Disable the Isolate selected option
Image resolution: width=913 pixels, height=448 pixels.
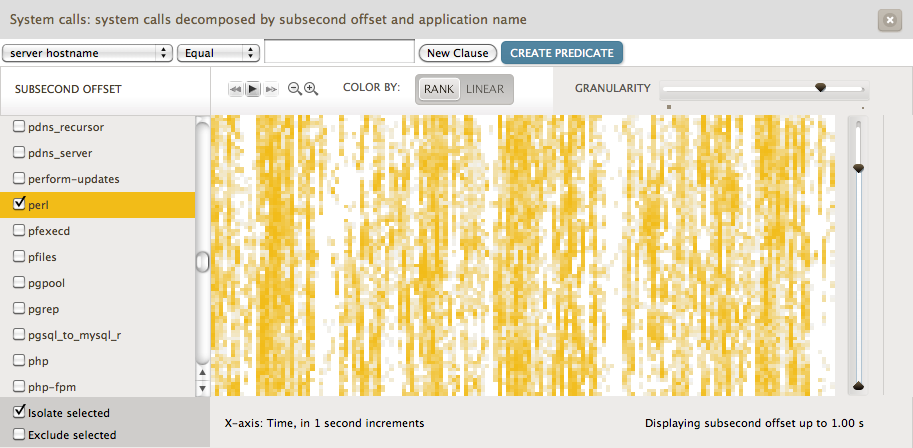[x=19, y=412]
